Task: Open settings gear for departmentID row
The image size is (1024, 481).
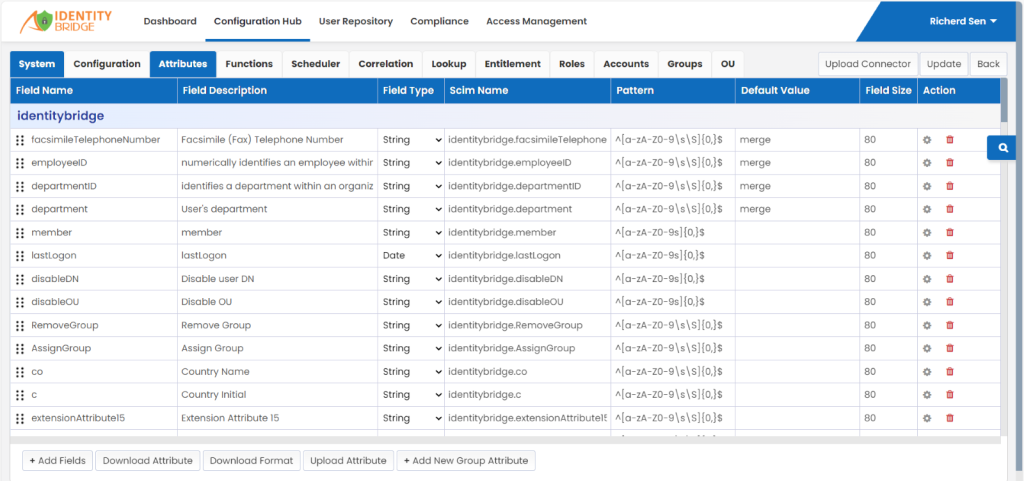Action: 926,186
